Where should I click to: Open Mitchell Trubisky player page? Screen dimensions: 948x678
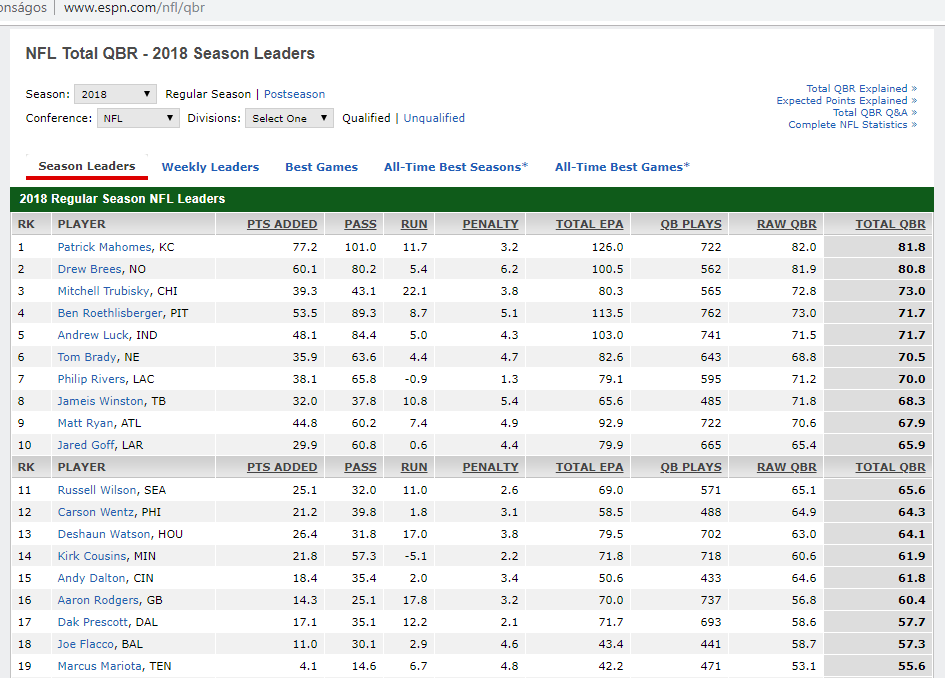pos(103,291)
